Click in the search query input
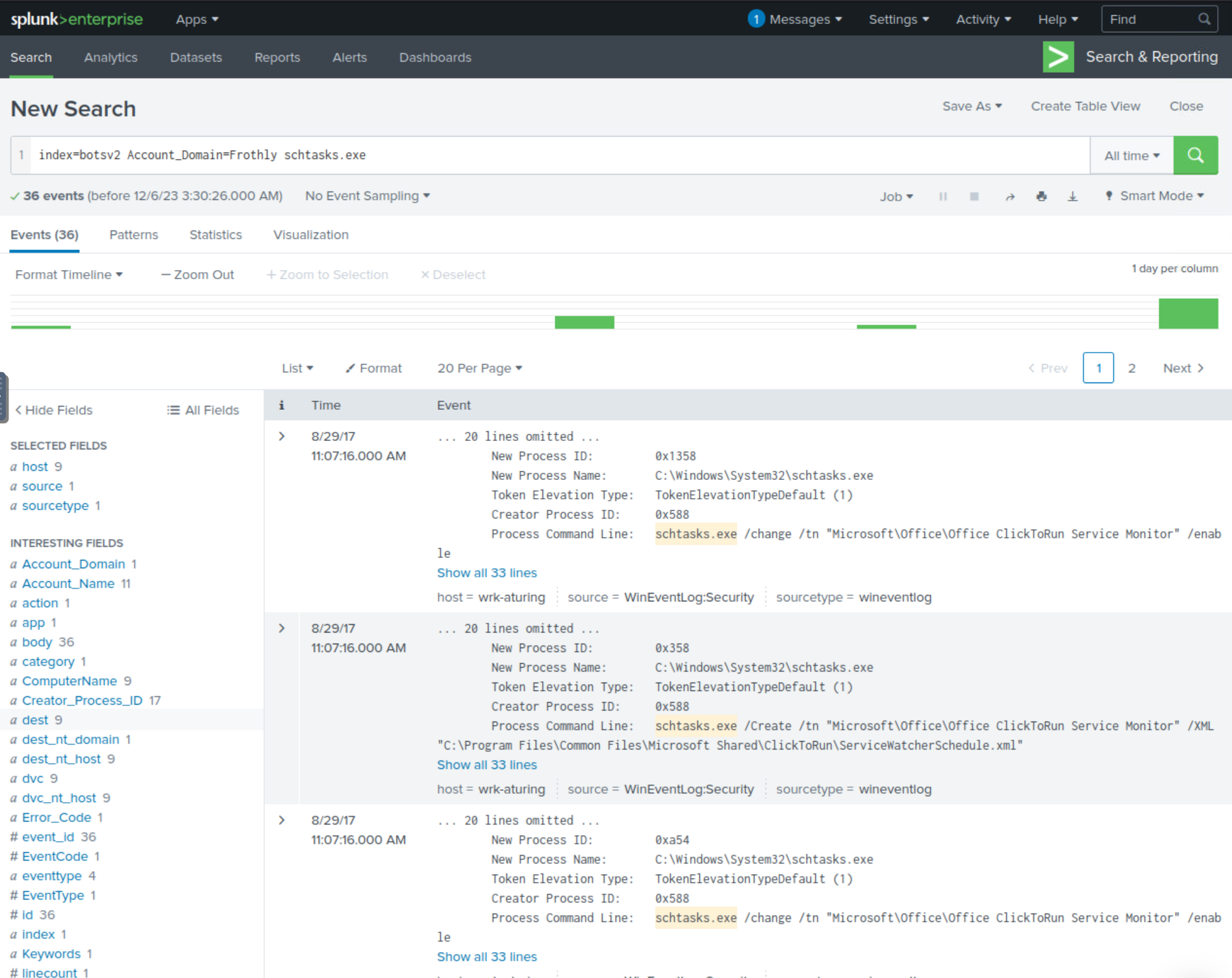Image resolution: width=1232 pixels, height=978 pixels. pos(560,155)
